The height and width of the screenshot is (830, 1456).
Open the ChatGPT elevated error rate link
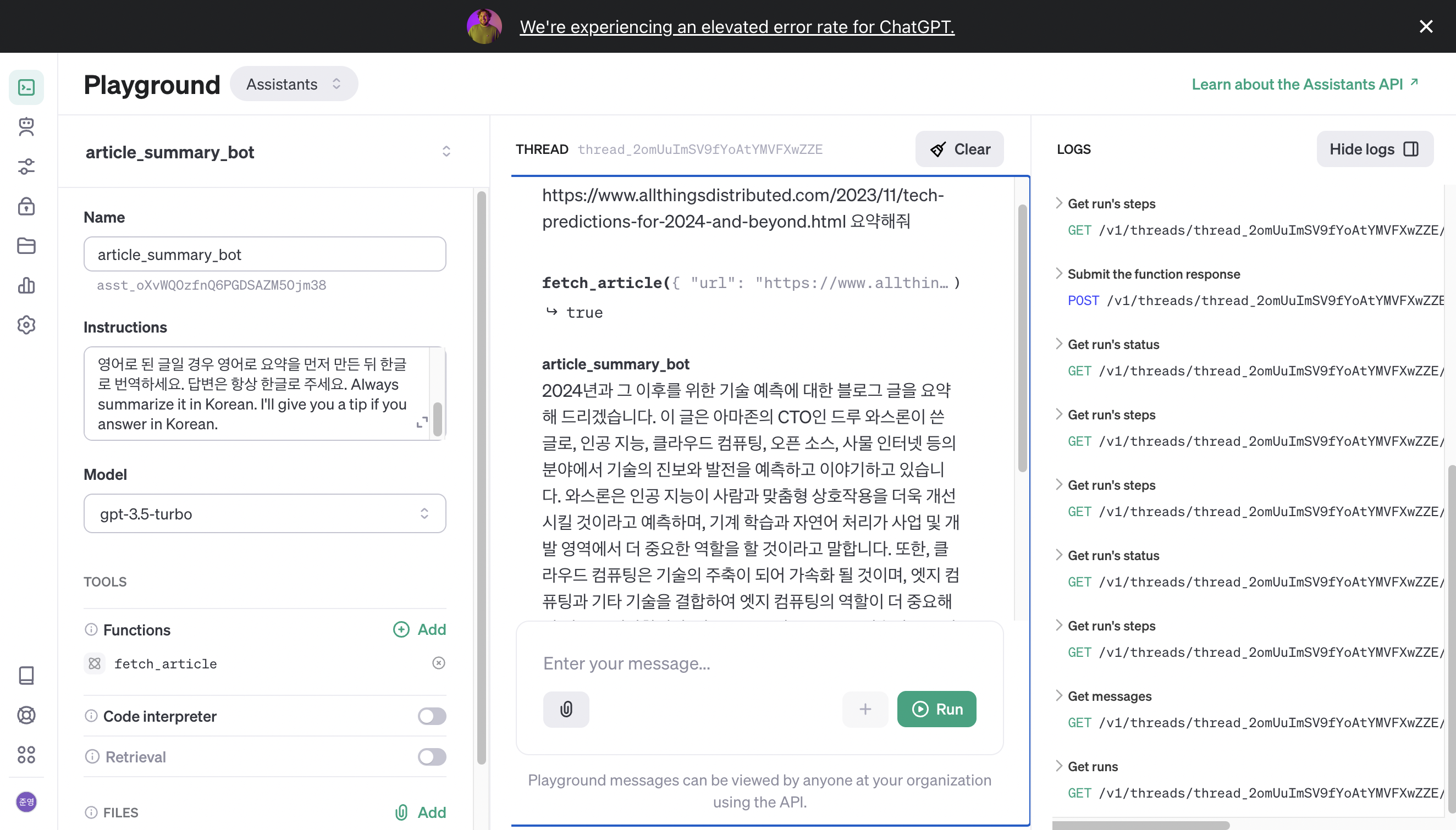click(x=737, y=26)
